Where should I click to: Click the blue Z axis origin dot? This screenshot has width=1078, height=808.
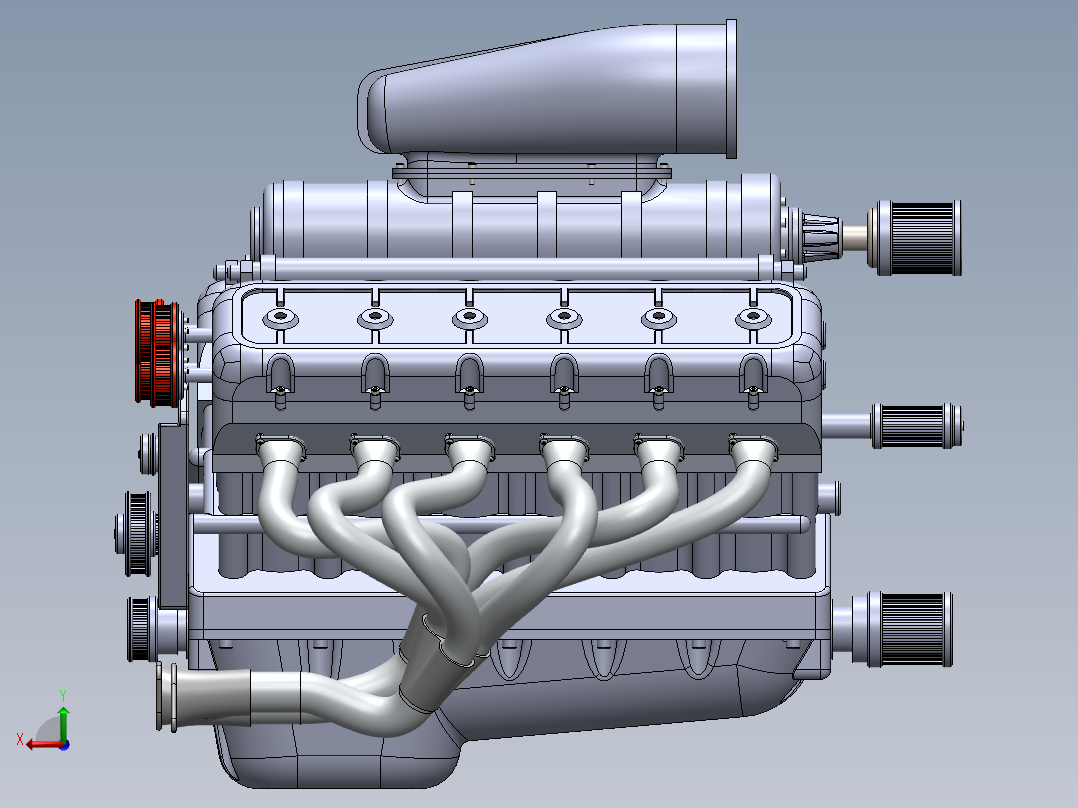coord(64,746)
